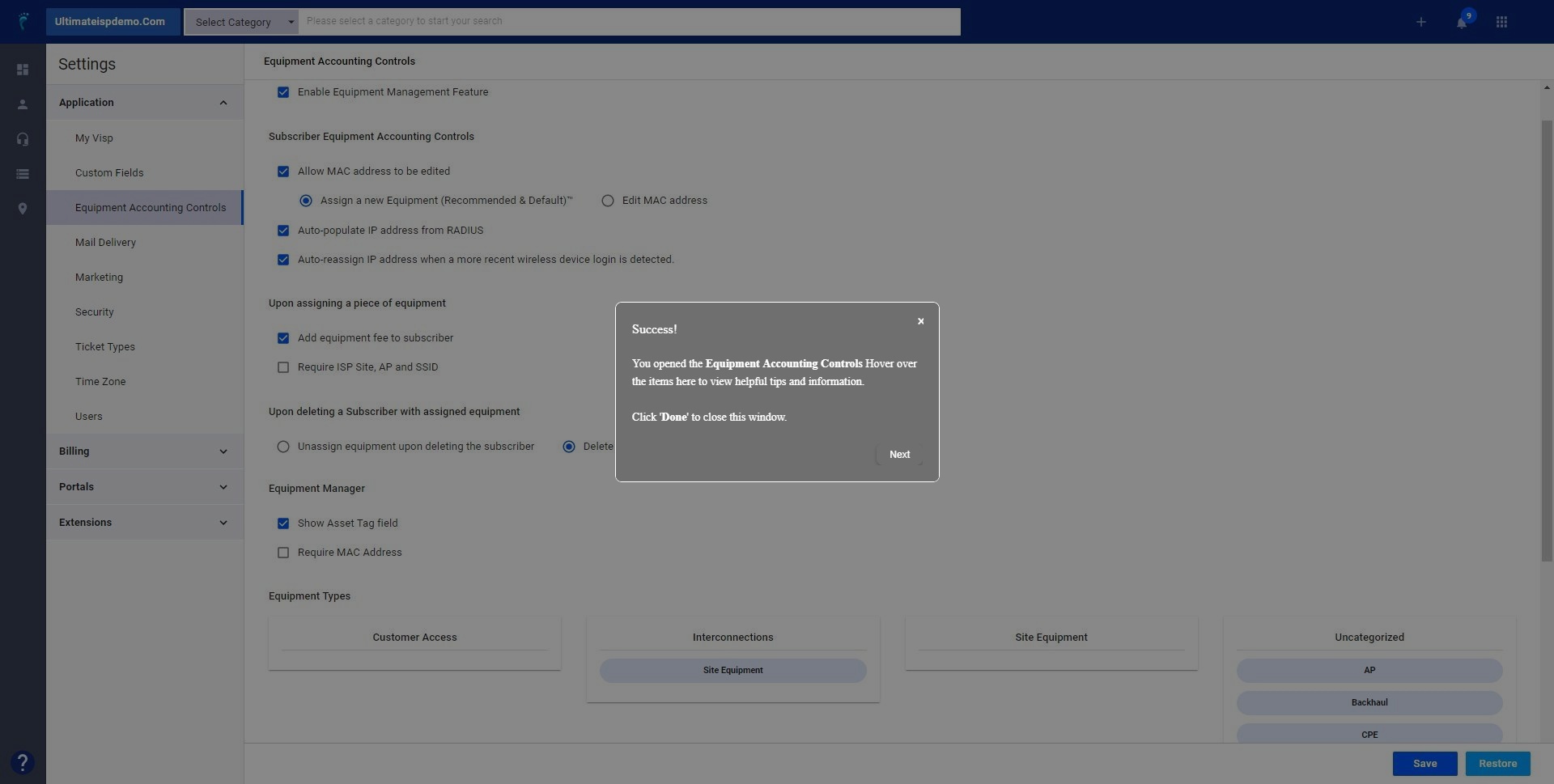Open Marketing settings

(x=144, y=278)
